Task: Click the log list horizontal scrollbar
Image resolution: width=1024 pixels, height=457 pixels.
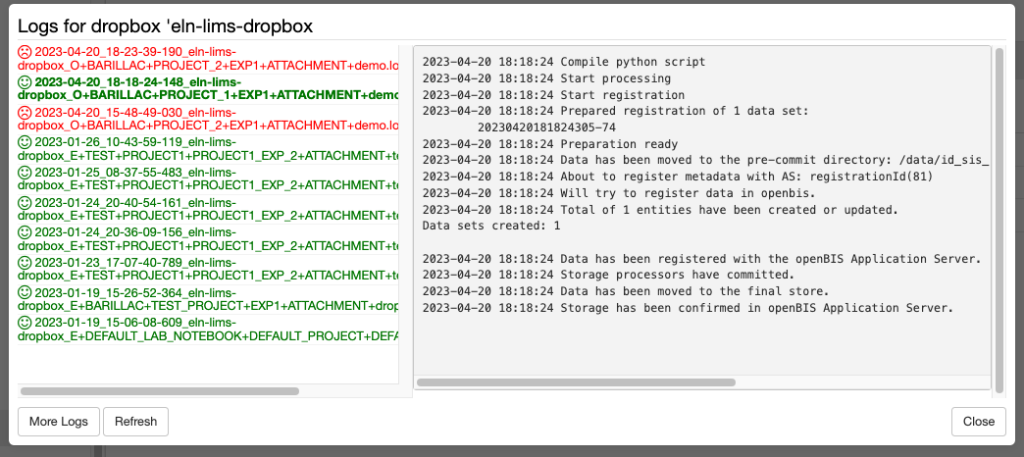Action: tap(159, 391)
